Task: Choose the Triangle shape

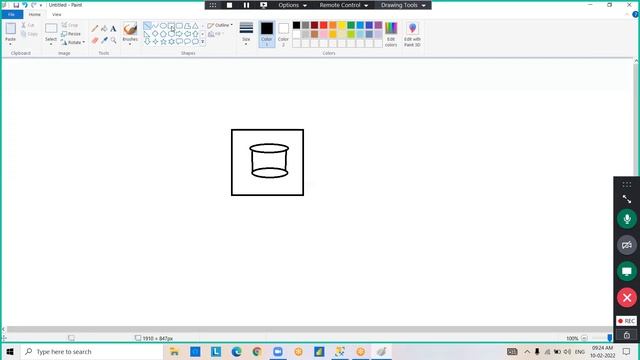Action: point(196,26)
